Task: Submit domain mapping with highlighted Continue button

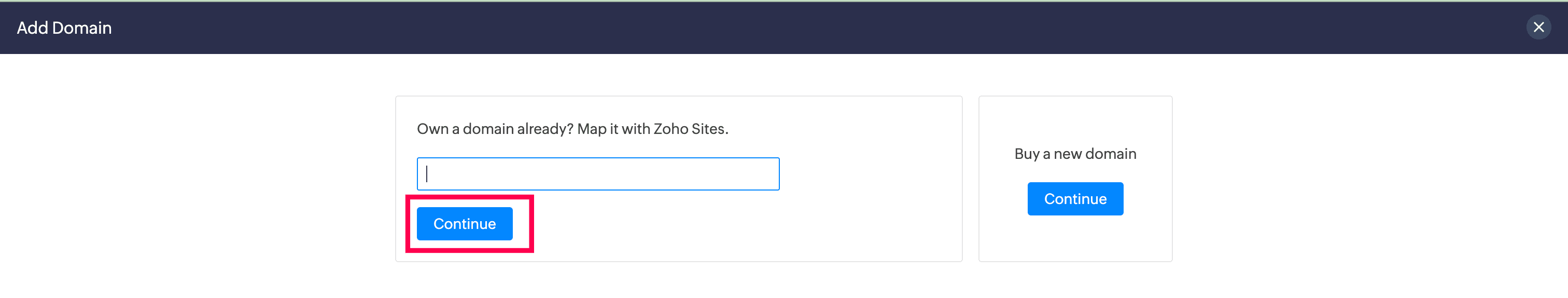Action: click(x=465, y=224)
